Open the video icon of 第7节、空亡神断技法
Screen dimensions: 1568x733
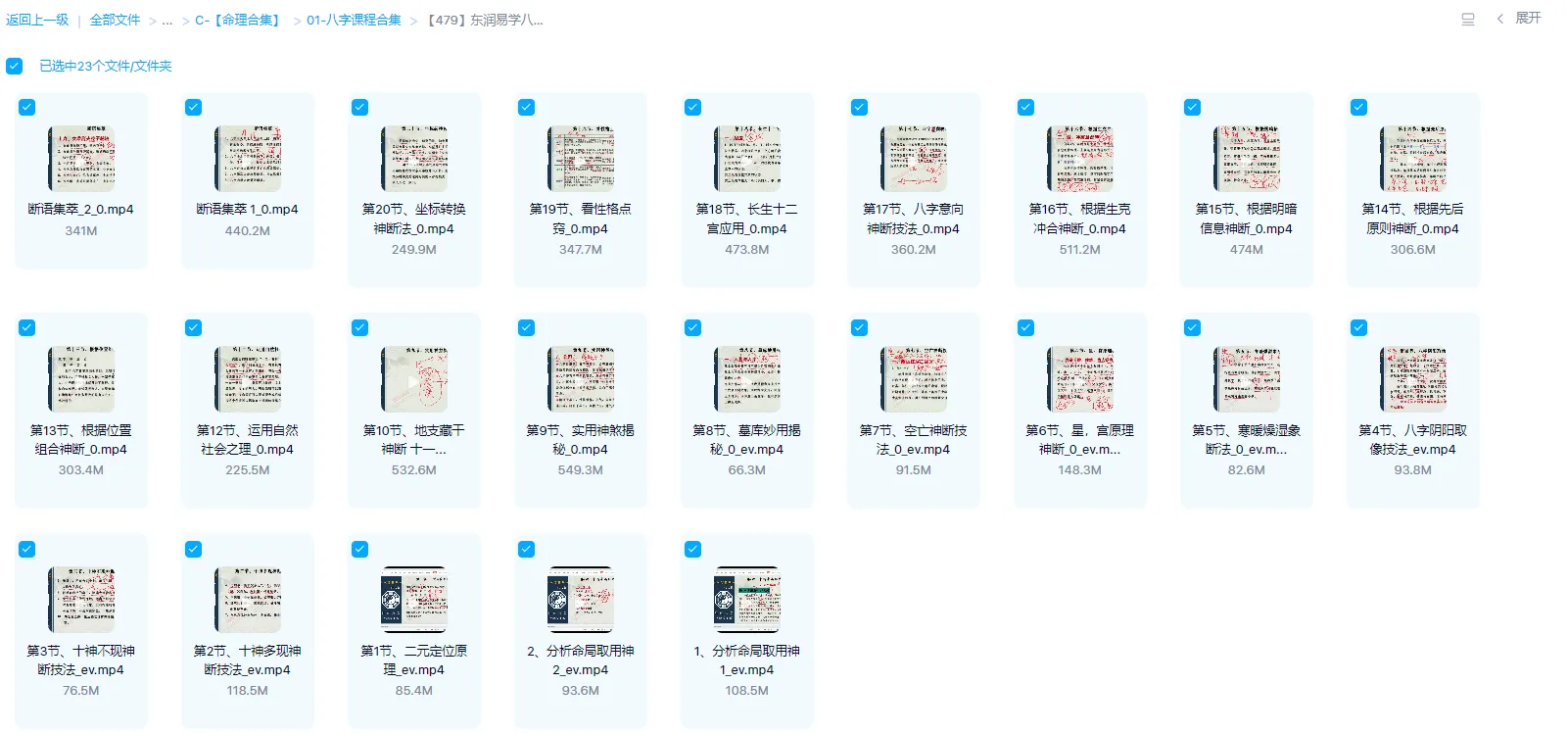(x=914, y=378)
